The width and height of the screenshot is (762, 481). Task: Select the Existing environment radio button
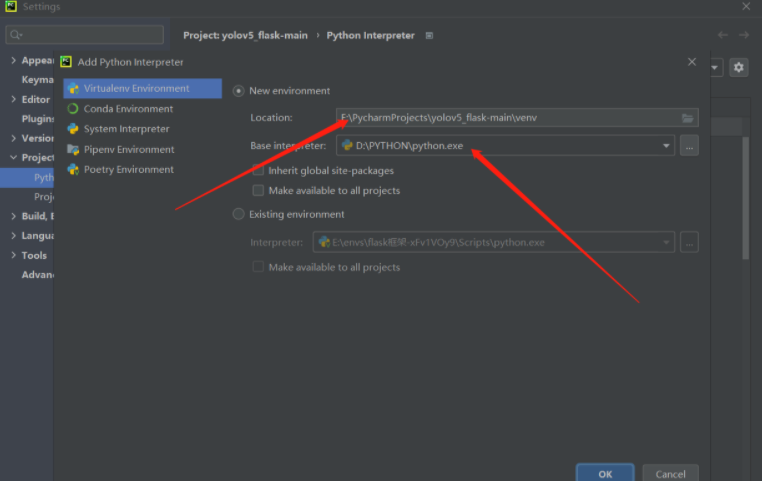click(238, 214)
